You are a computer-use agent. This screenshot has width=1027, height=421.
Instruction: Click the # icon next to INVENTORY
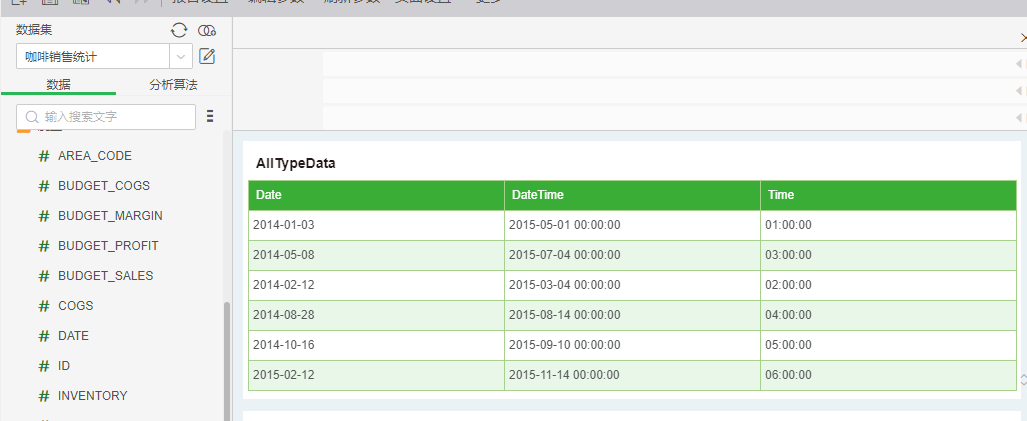(x=44, y=396)
